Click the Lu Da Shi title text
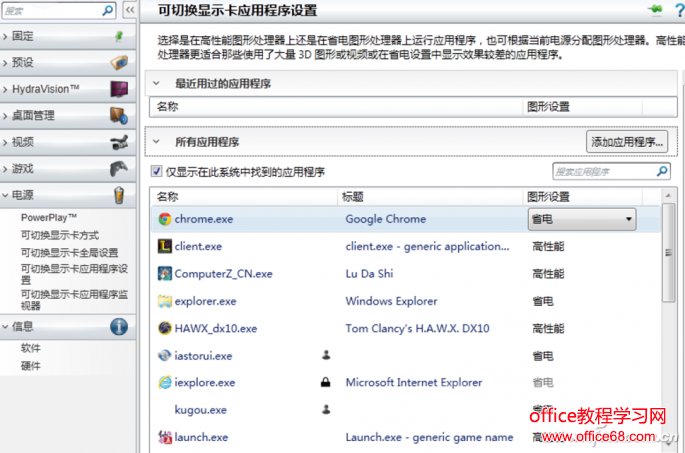 click(370, 274)
